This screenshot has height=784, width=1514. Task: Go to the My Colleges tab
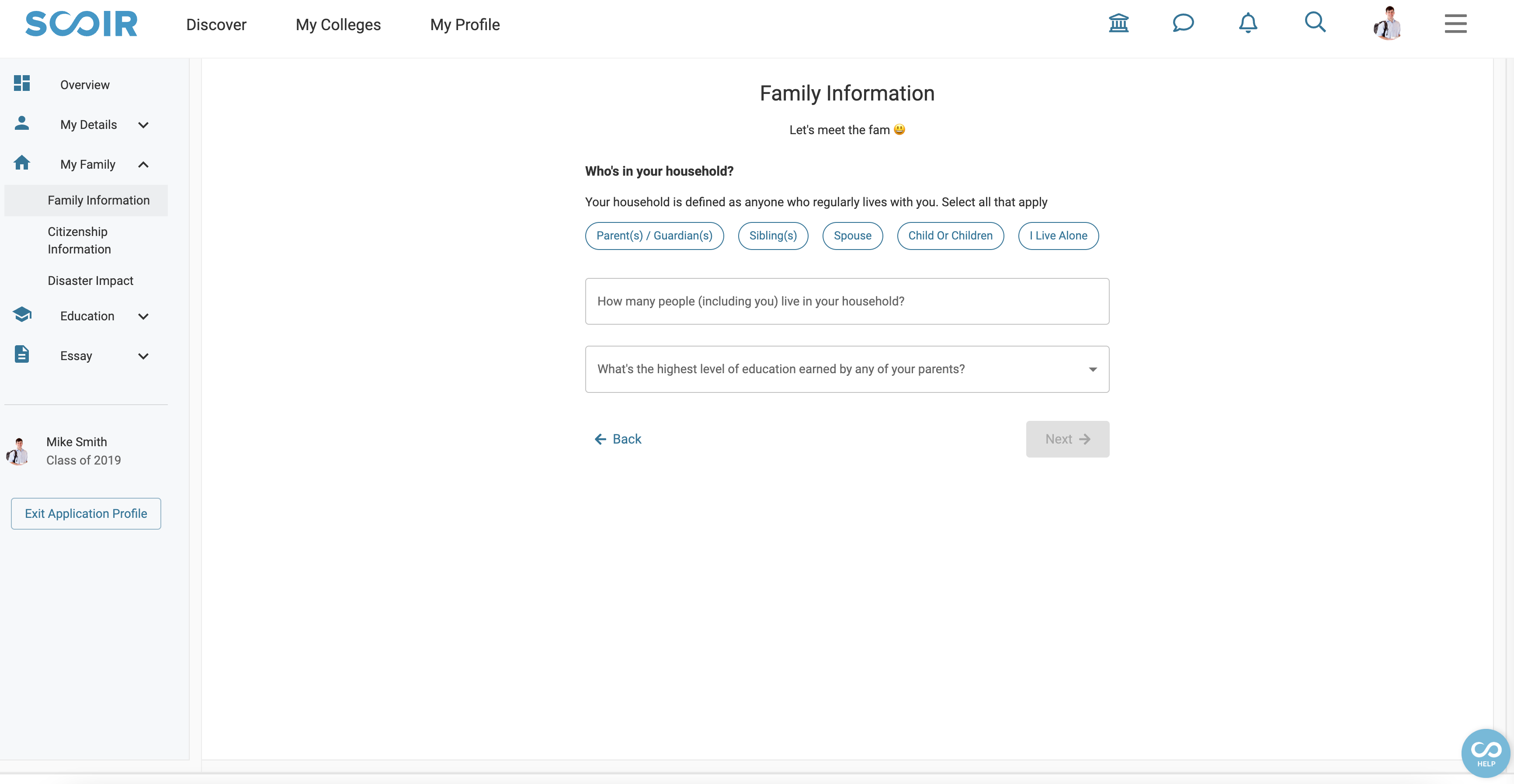[338, 24]
